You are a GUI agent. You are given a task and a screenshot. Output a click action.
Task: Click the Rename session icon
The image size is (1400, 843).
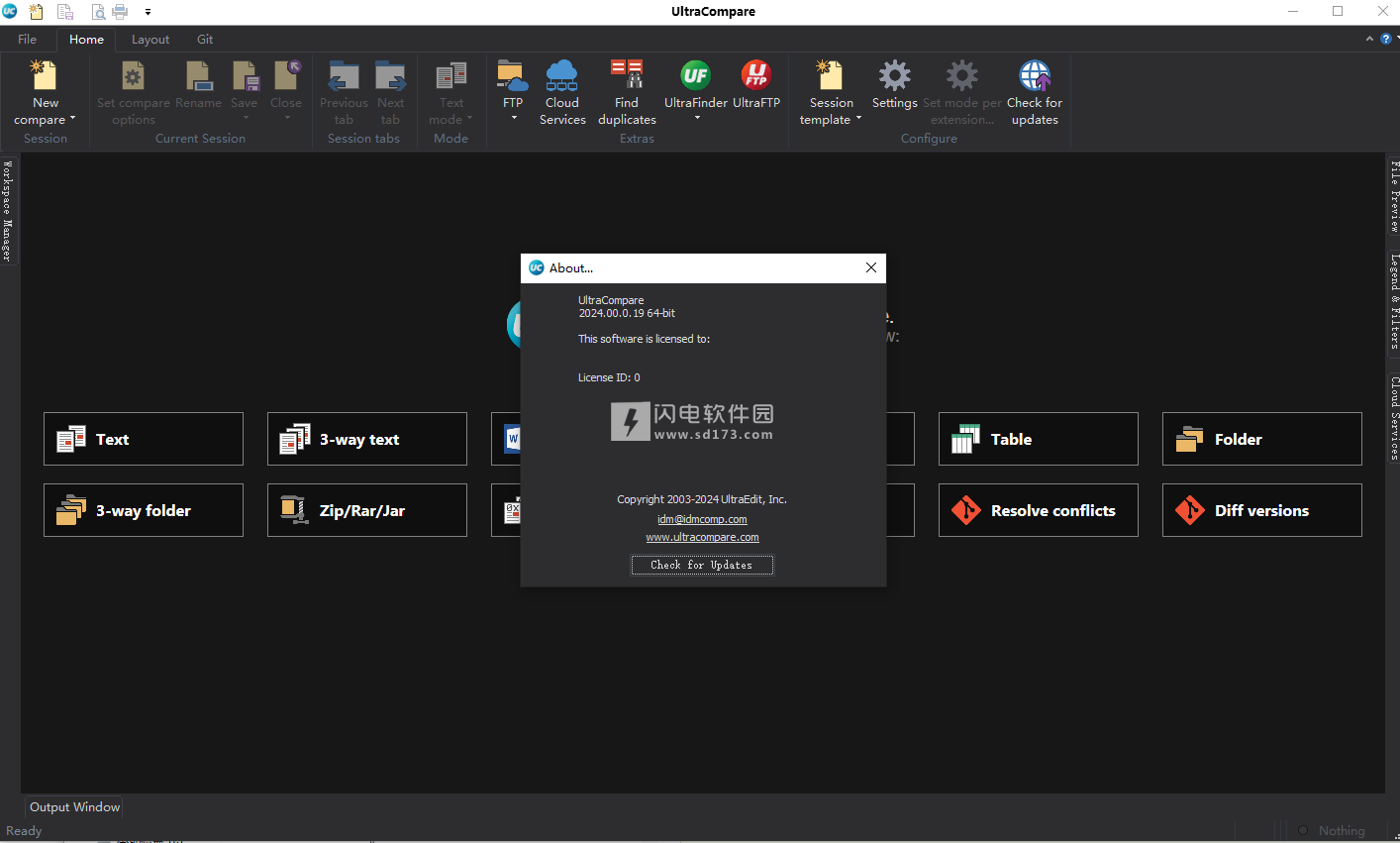tap(199, 75)
